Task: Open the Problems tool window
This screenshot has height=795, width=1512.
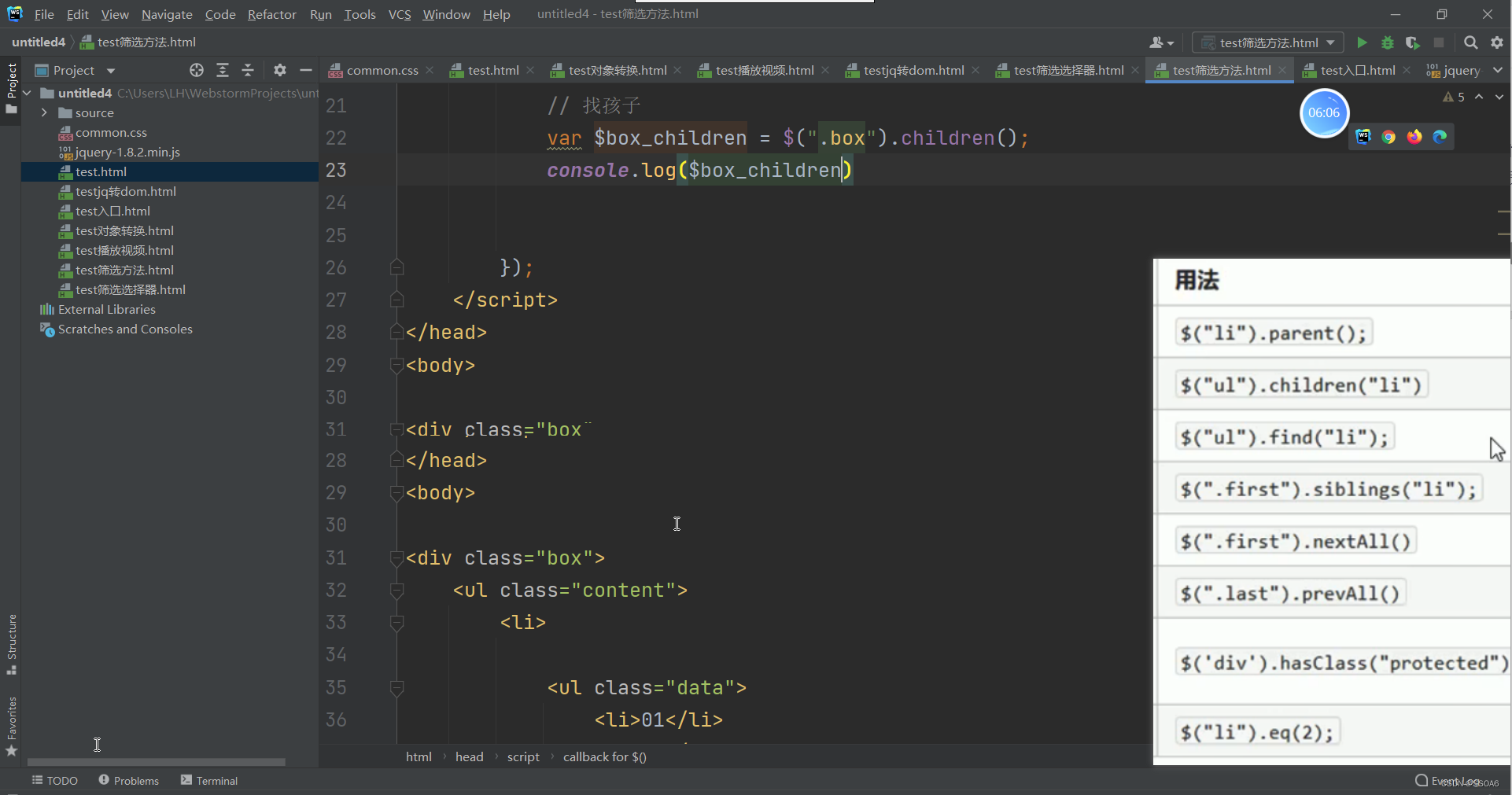Action: pos(129,780)
